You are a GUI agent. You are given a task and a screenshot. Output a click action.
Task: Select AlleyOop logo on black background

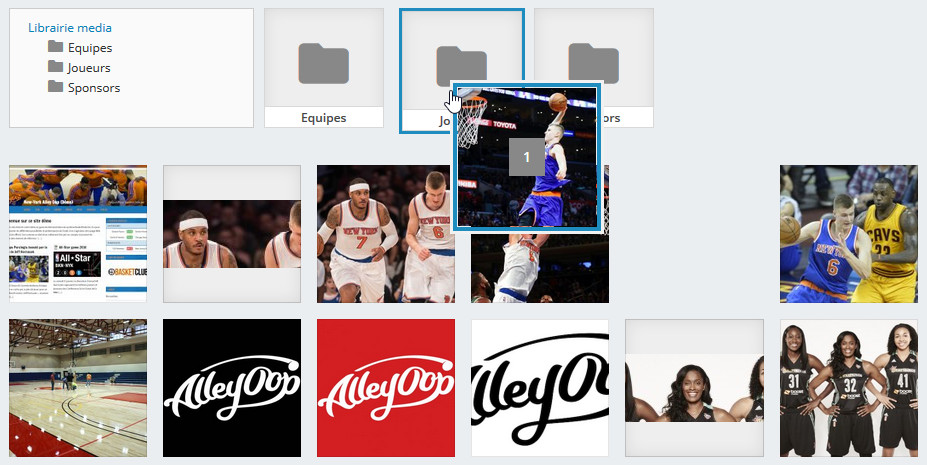click(232, 388)
